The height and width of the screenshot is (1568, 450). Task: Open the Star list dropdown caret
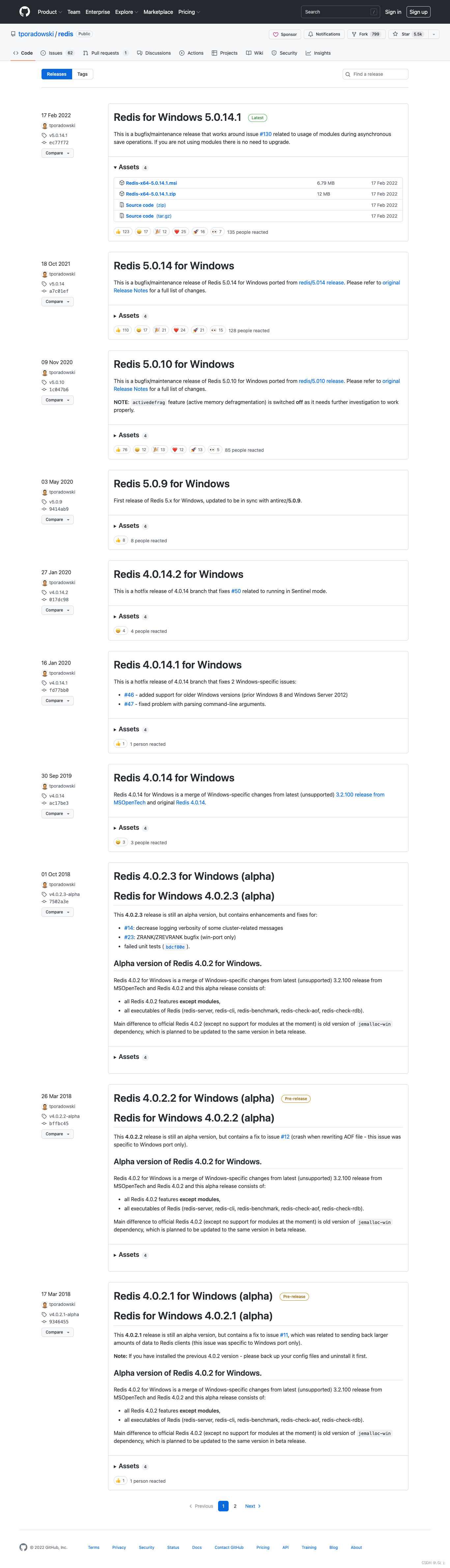(x=434, y=34)
